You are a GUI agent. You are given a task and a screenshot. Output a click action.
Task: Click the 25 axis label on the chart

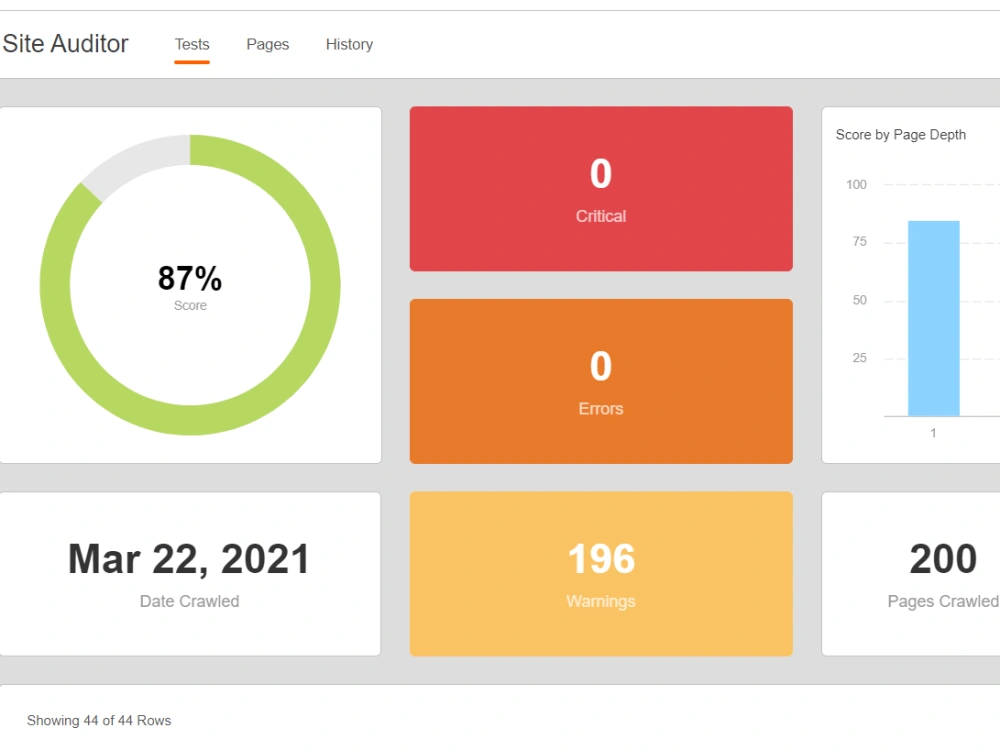point(860,358)
